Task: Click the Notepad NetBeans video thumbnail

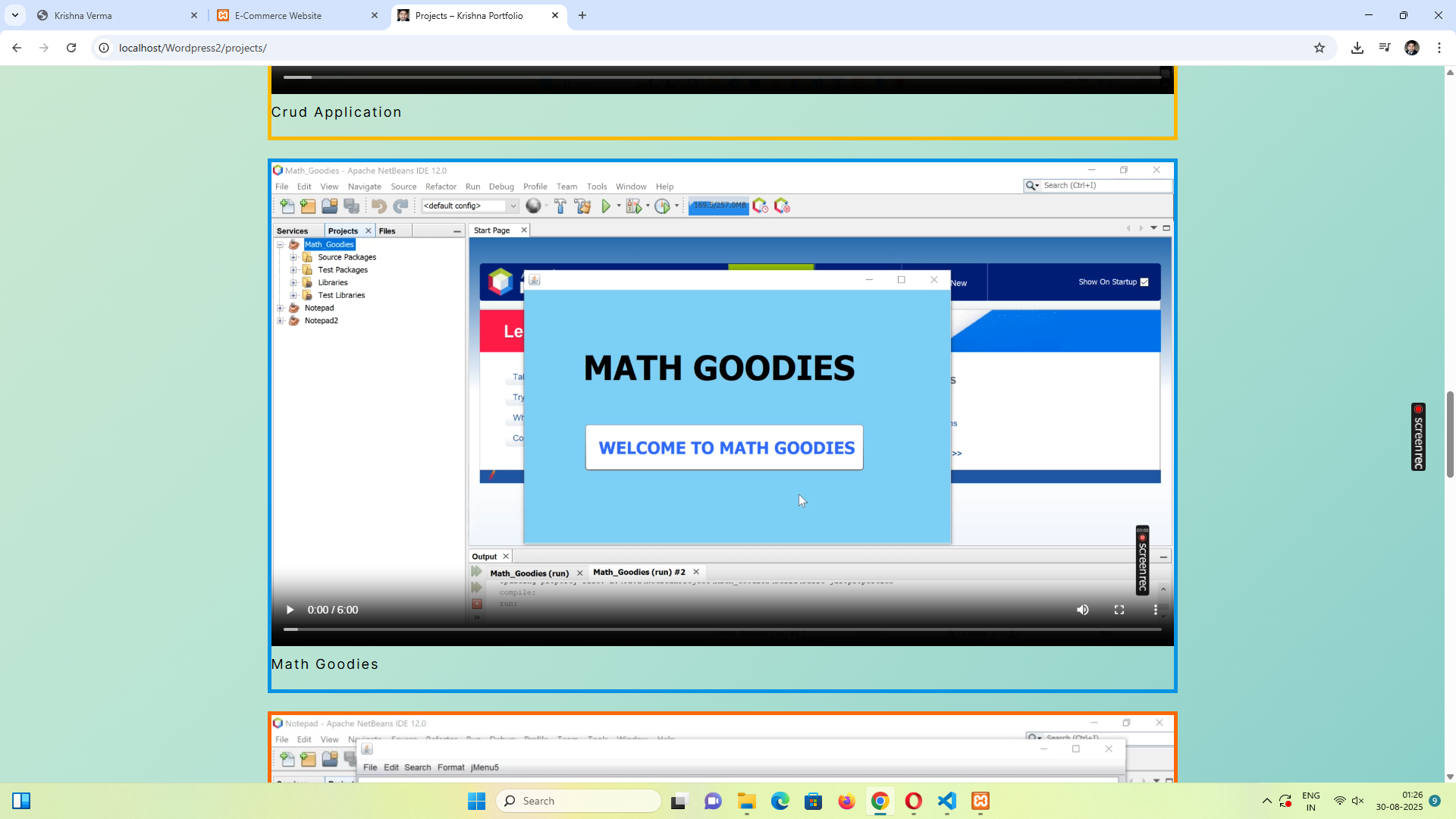Action: point(723,748)
